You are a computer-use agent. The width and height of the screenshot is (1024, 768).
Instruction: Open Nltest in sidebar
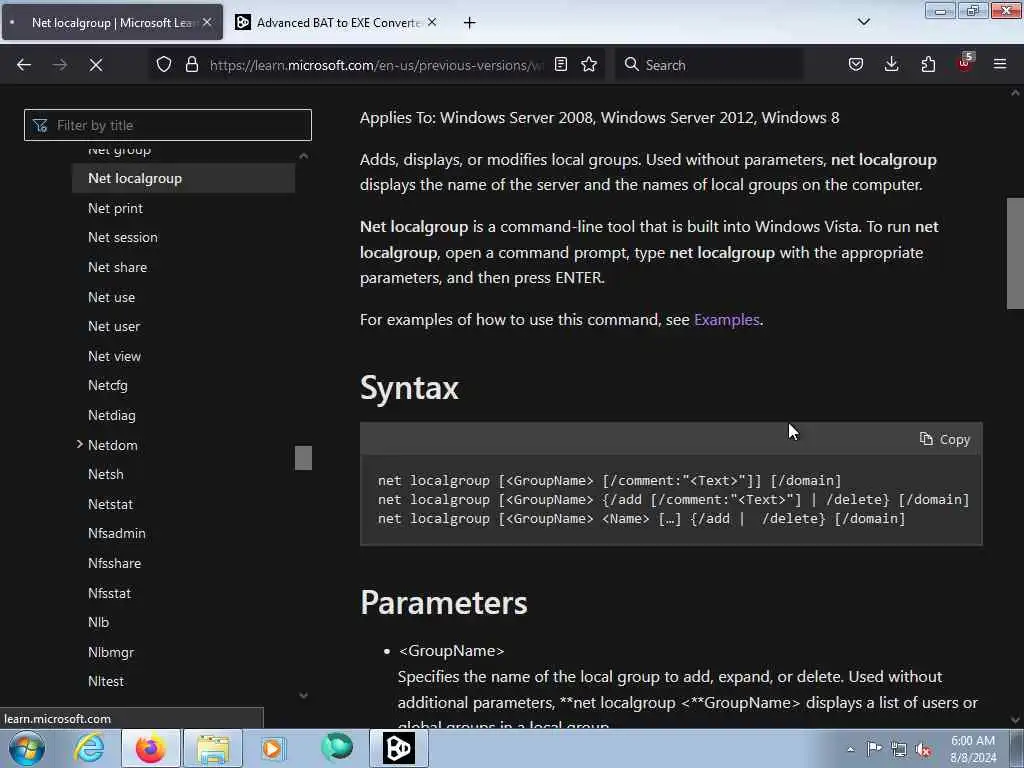coord(106,681)
